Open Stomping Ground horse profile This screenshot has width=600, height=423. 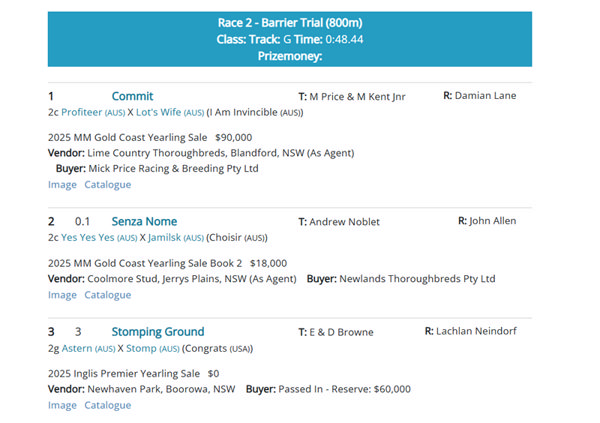point(157,331)
